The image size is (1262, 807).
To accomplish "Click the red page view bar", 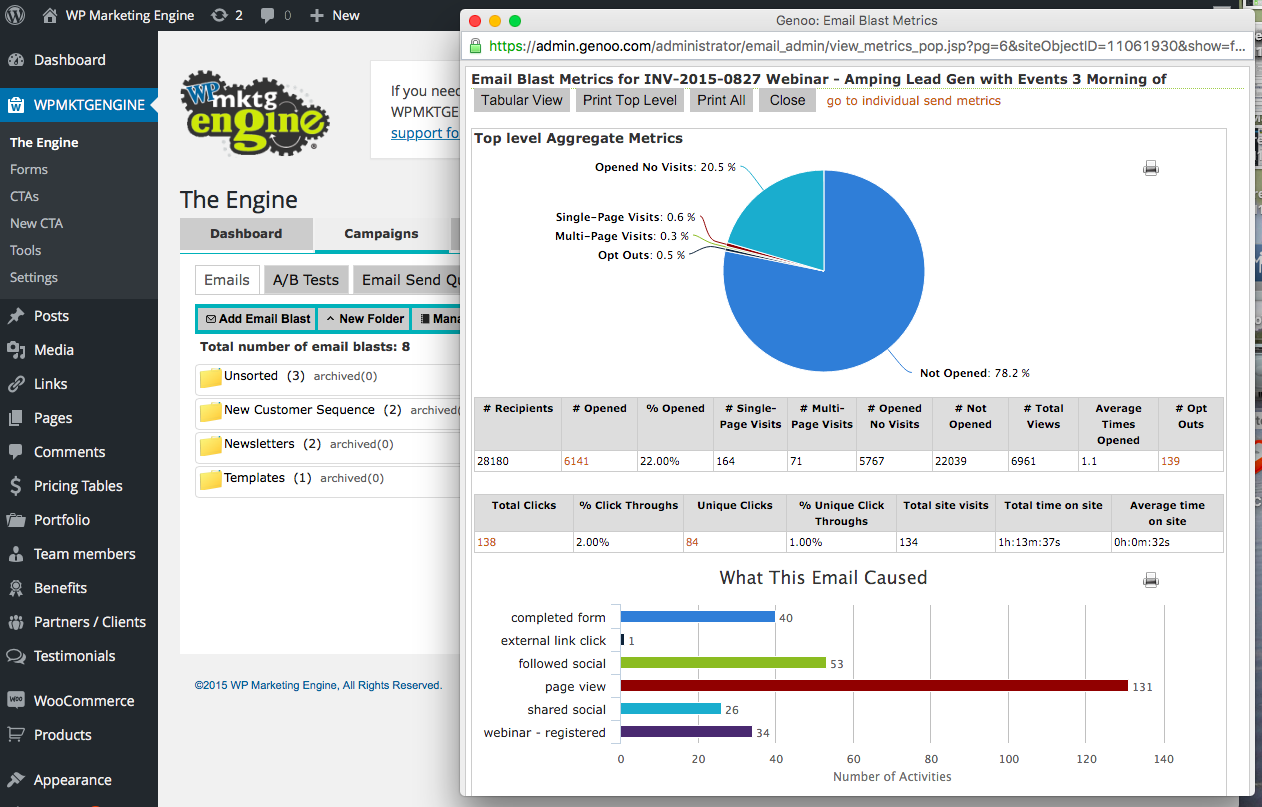I will [874, 686].
